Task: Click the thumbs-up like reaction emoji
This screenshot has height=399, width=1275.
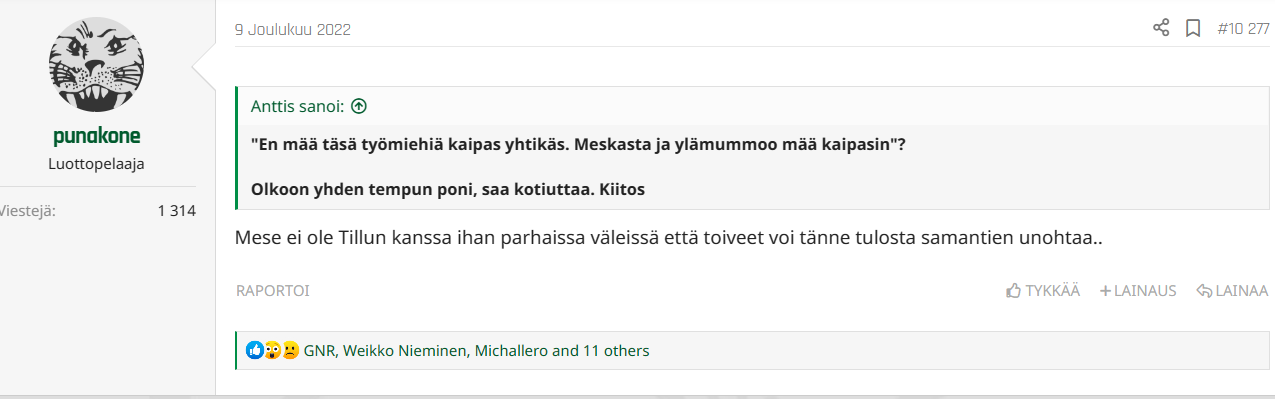Action: [254, 351]
